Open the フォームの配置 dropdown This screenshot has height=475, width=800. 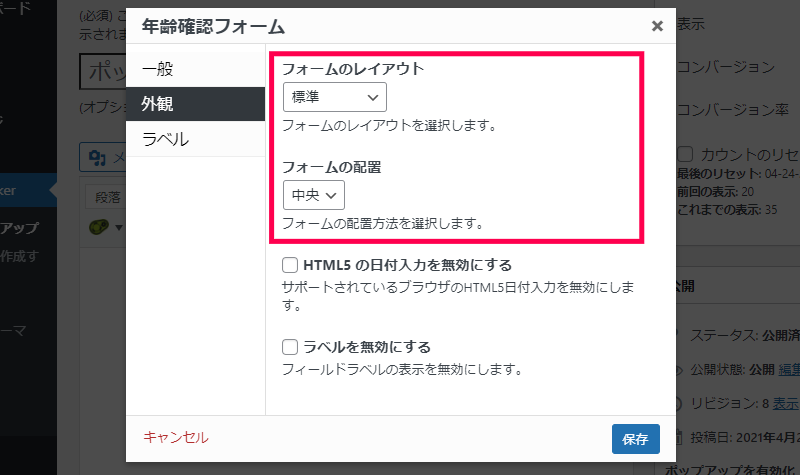point(314,195)
